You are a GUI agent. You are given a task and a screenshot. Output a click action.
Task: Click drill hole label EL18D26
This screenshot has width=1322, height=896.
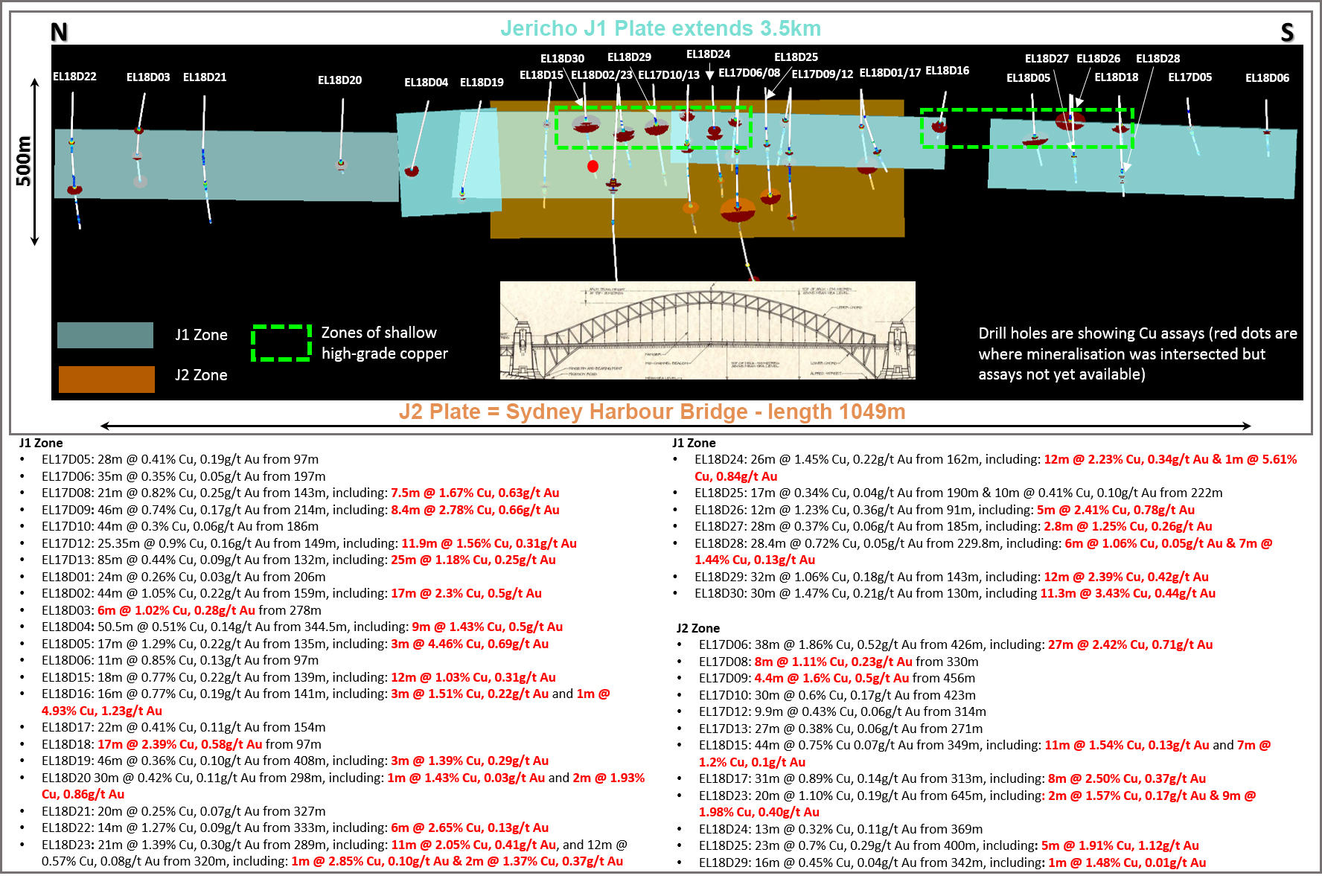click(1098, 58)
